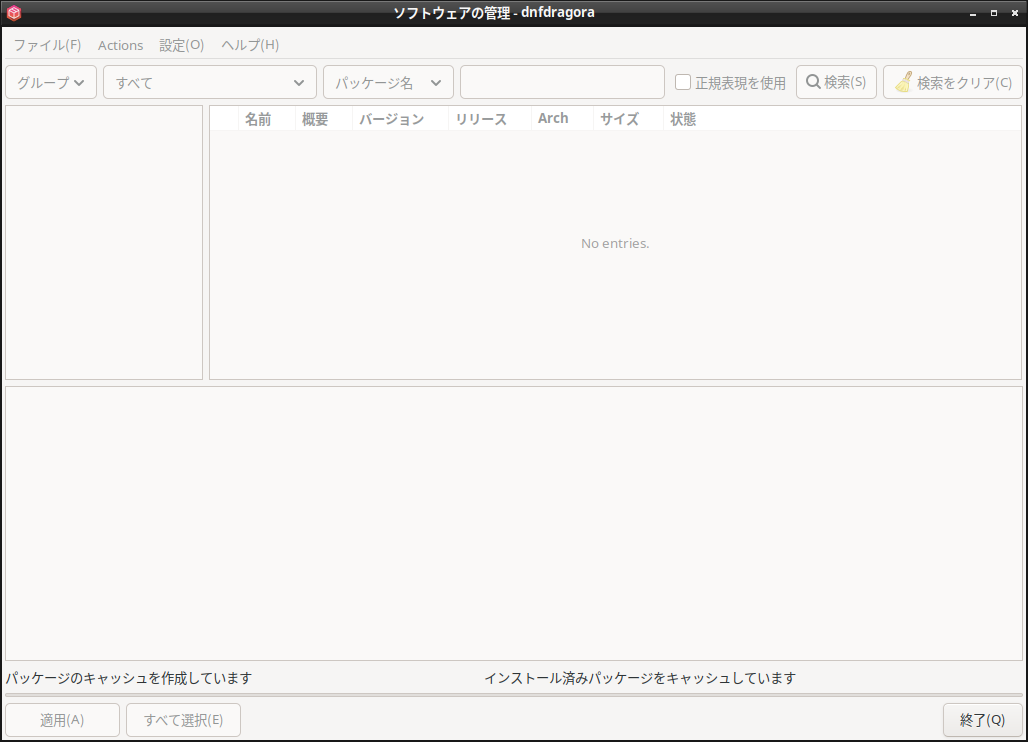The width and height of the screenshot is (1028, 742).
Task: Click the 検索(S) search button
Action: click(836, 82)
